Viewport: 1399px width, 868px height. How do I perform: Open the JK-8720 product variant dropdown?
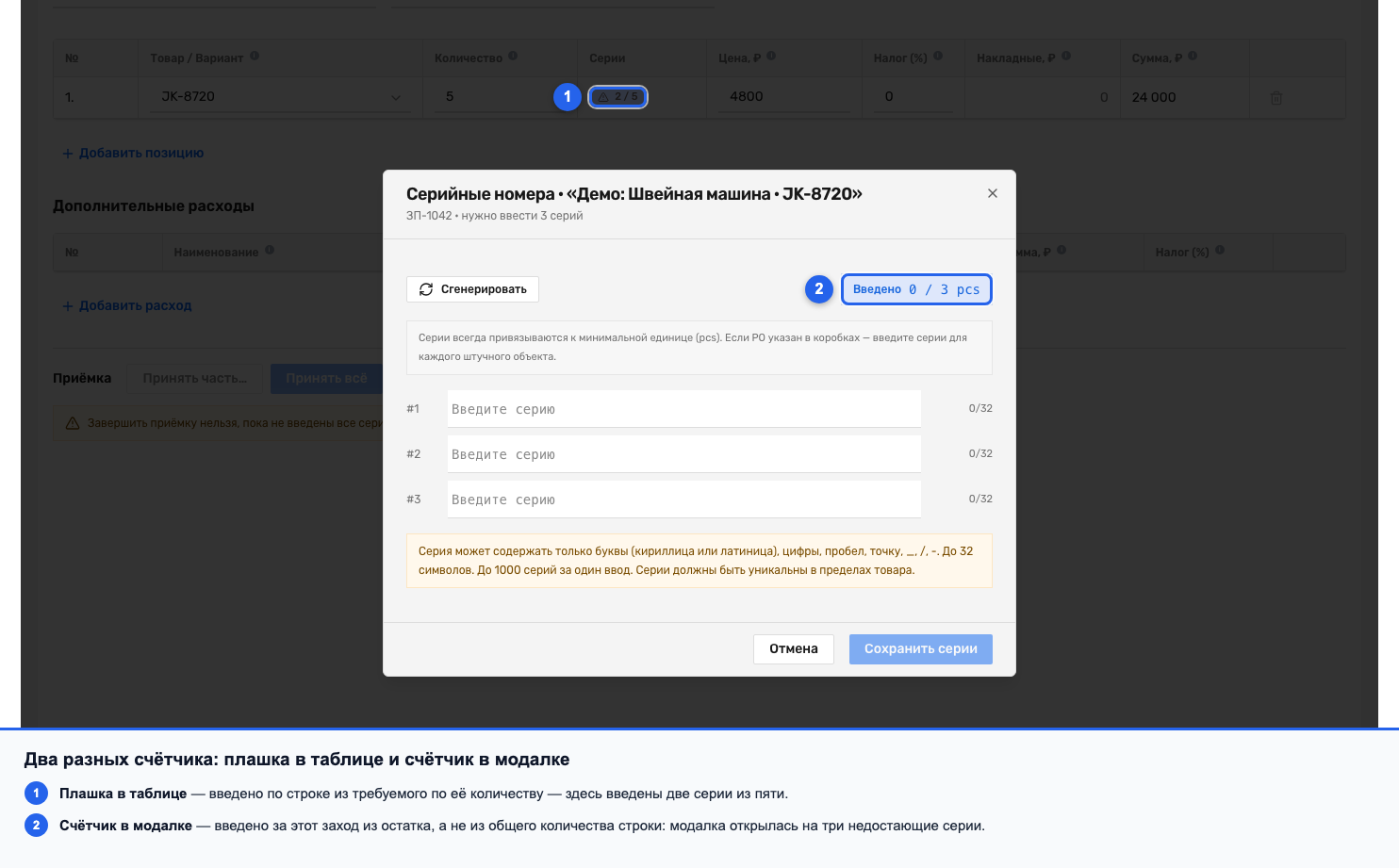(280, 96)
